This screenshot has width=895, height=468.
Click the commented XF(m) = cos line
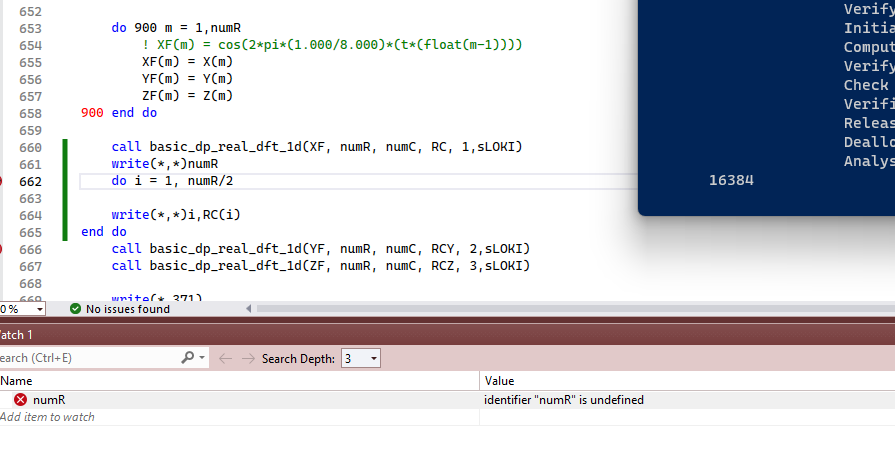[x=332, y=45]
